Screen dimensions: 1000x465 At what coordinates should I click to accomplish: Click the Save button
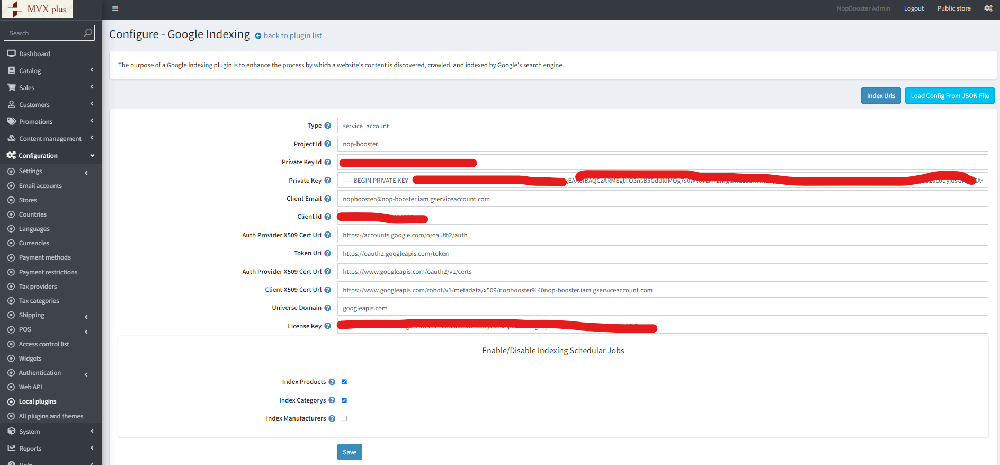point(349,452)
